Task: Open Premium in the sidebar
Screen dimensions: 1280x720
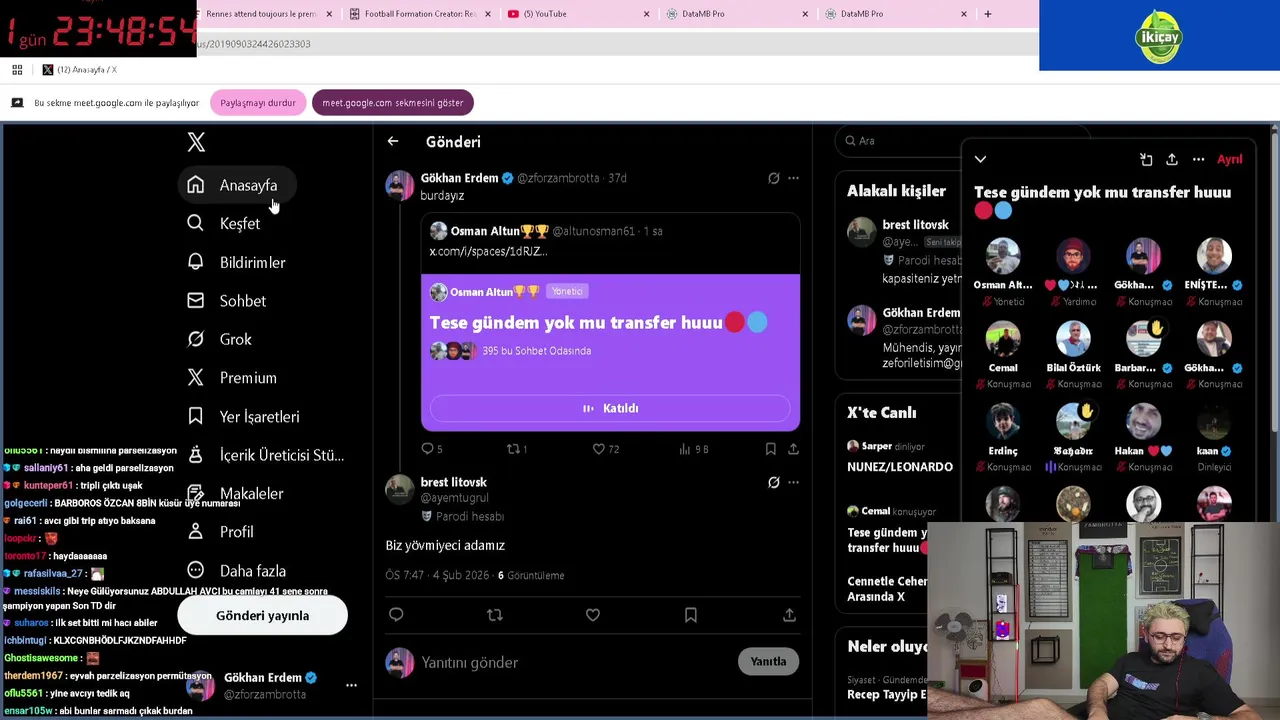Action: pos(233,378)
